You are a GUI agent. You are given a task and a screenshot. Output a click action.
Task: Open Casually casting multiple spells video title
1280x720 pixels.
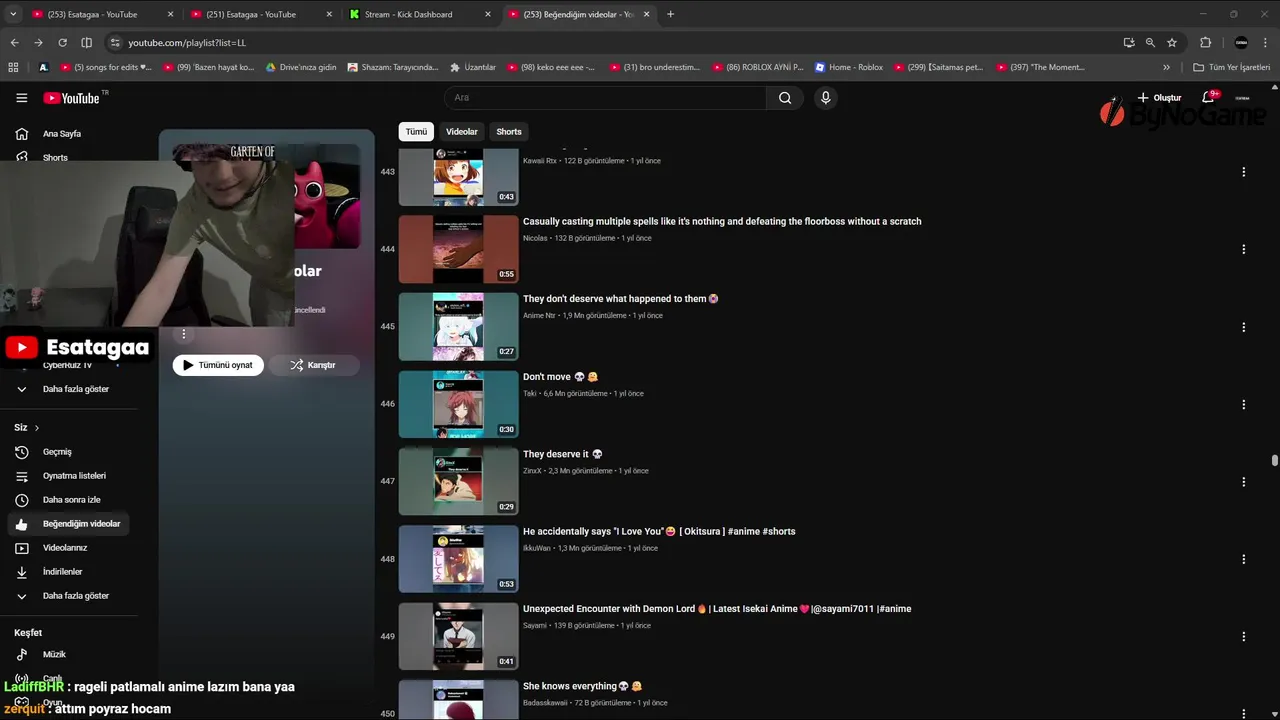click(x=722, y=222)
